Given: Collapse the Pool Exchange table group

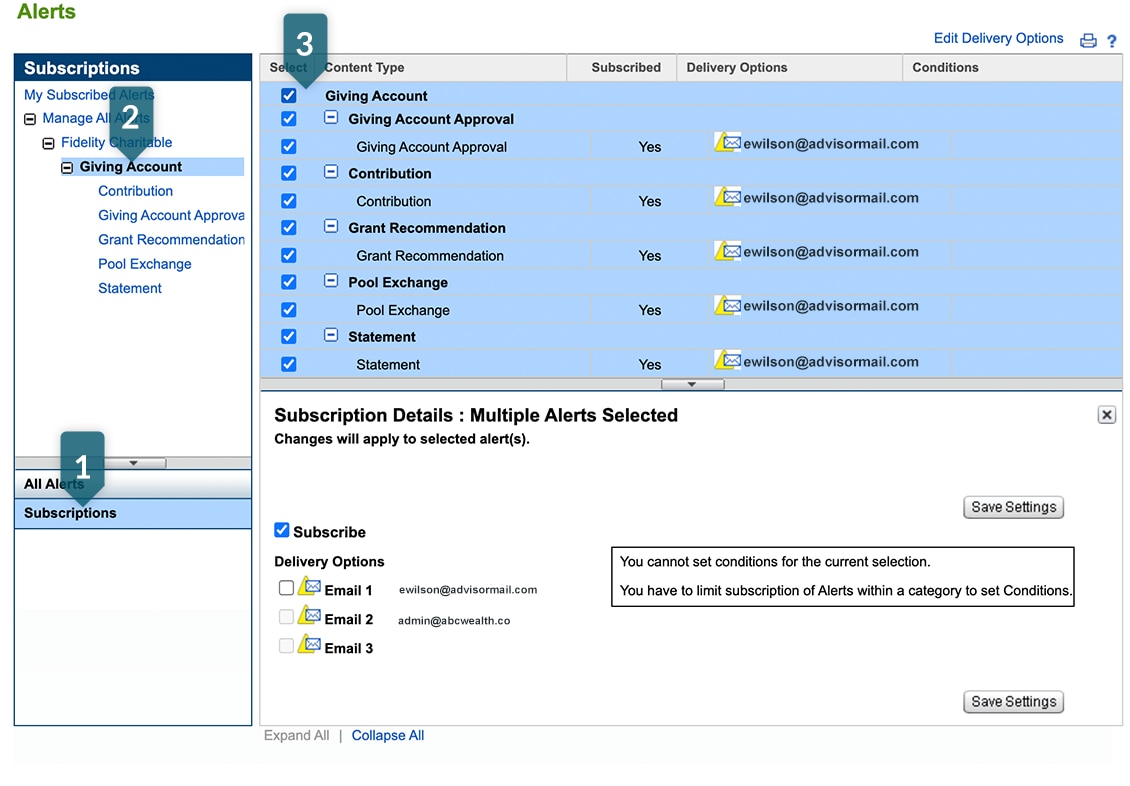Looking at the screenshot, I should [x=331, y=281].
